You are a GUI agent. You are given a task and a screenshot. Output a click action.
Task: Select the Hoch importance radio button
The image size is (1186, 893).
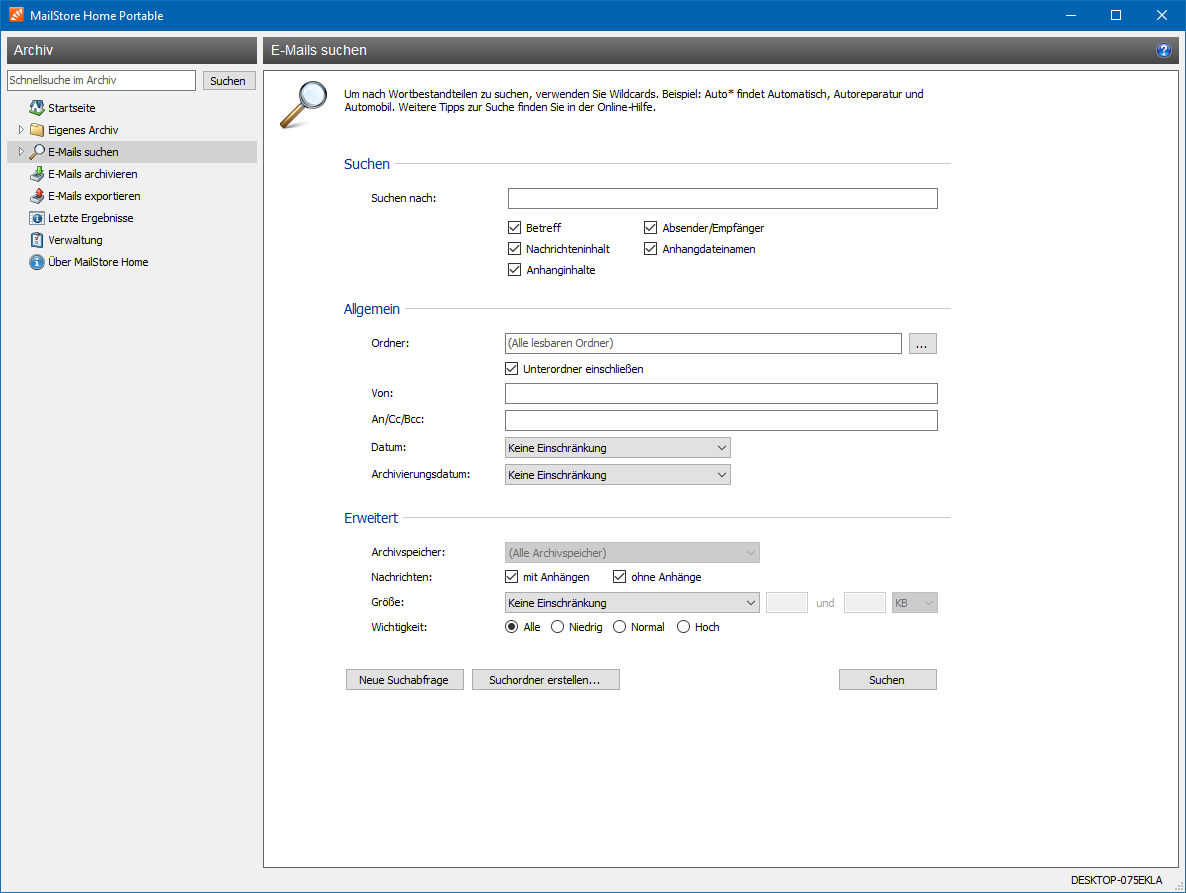[x=684, y=627]
